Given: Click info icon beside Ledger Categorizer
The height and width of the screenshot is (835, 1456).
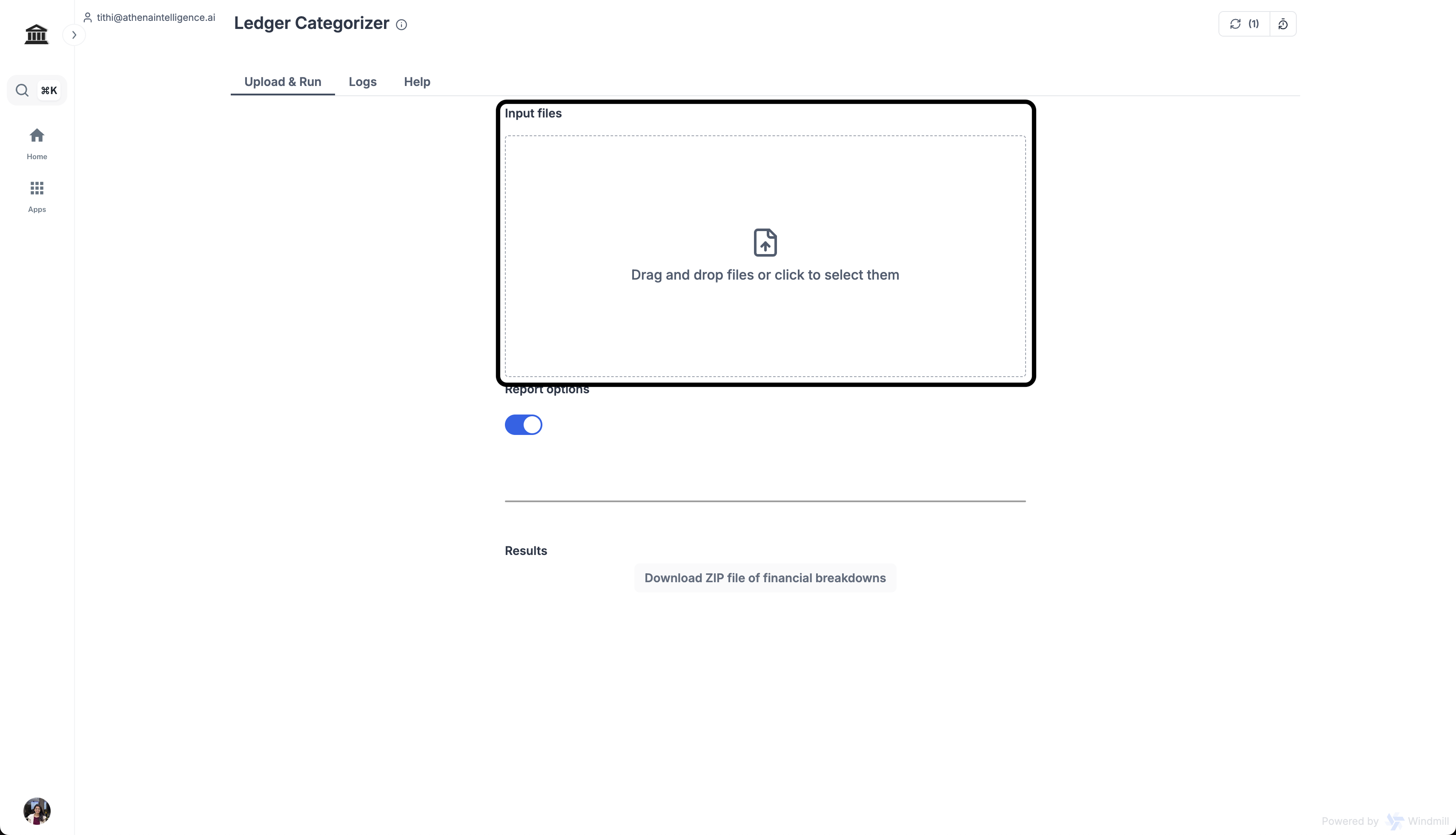Looking at the screenshot, I should pyautogui.click(x=401, y=25).
